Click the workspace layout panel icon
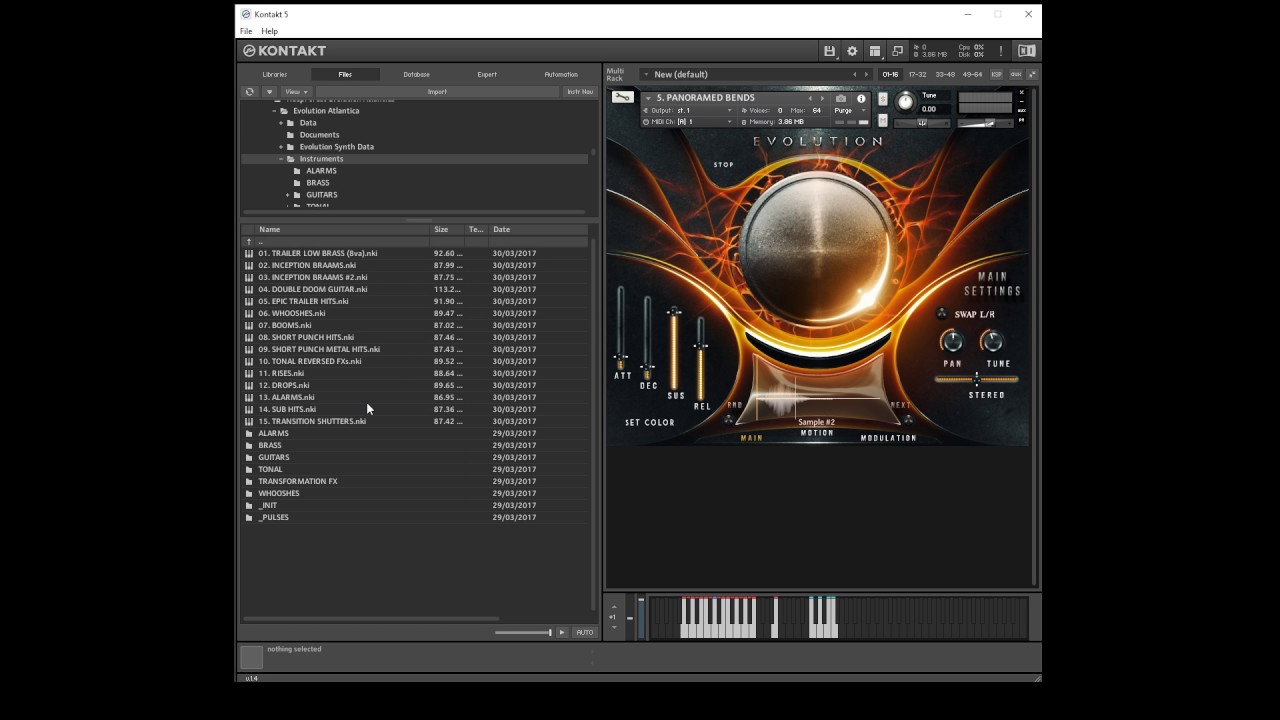Image resolution: width=1280 pixels, height=720 pixels. (x=875, y=51)
